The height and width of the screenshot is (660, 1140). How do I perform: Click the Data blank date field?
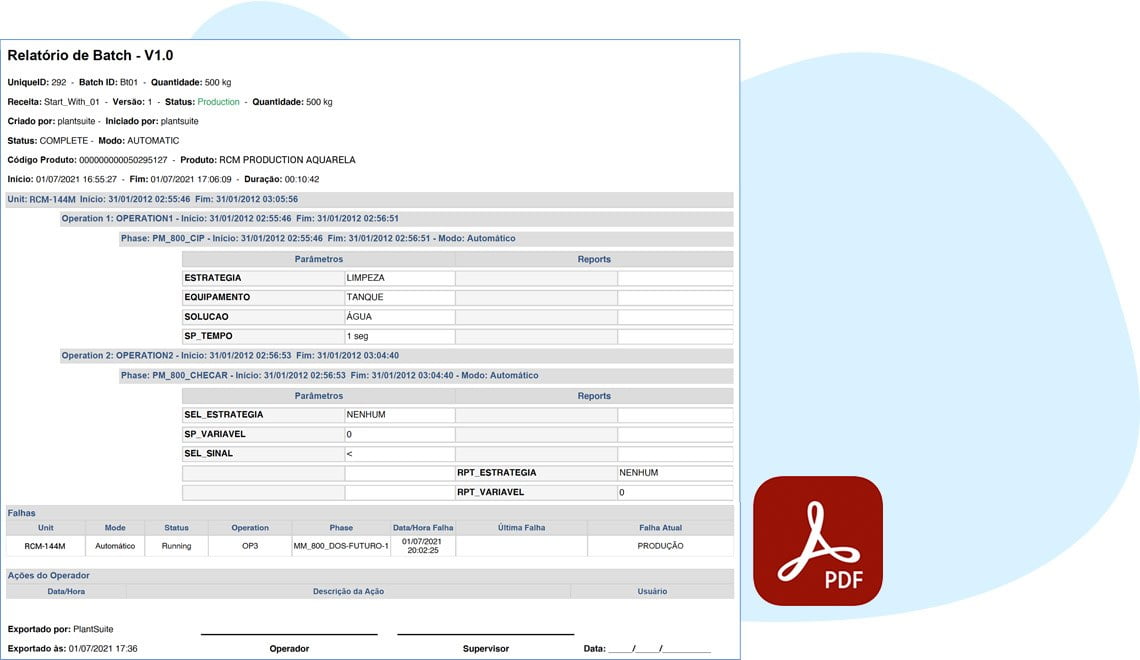[x=659, y=649]
